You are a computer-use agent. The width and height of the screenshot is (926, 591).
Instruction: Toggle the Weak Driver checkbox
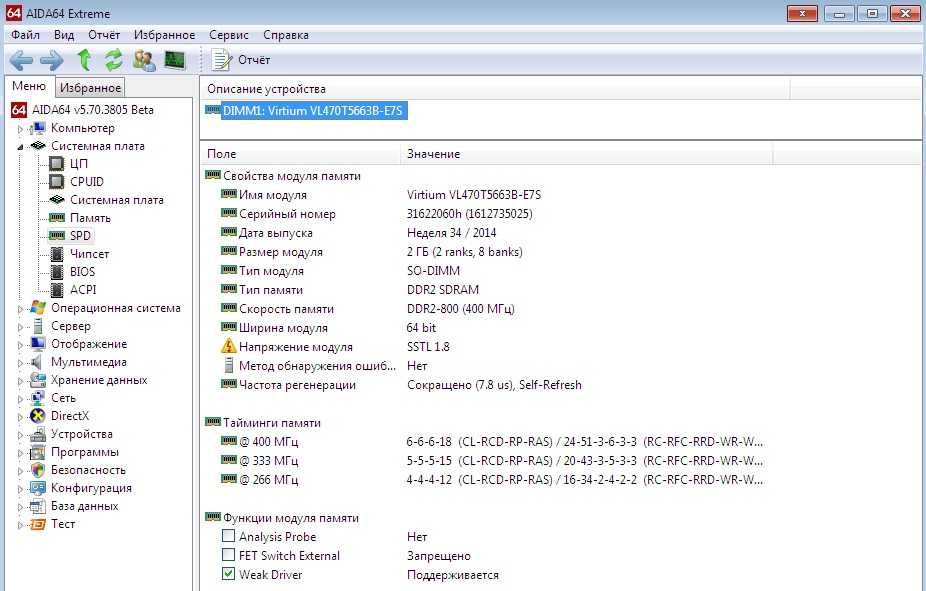(228, 574)
